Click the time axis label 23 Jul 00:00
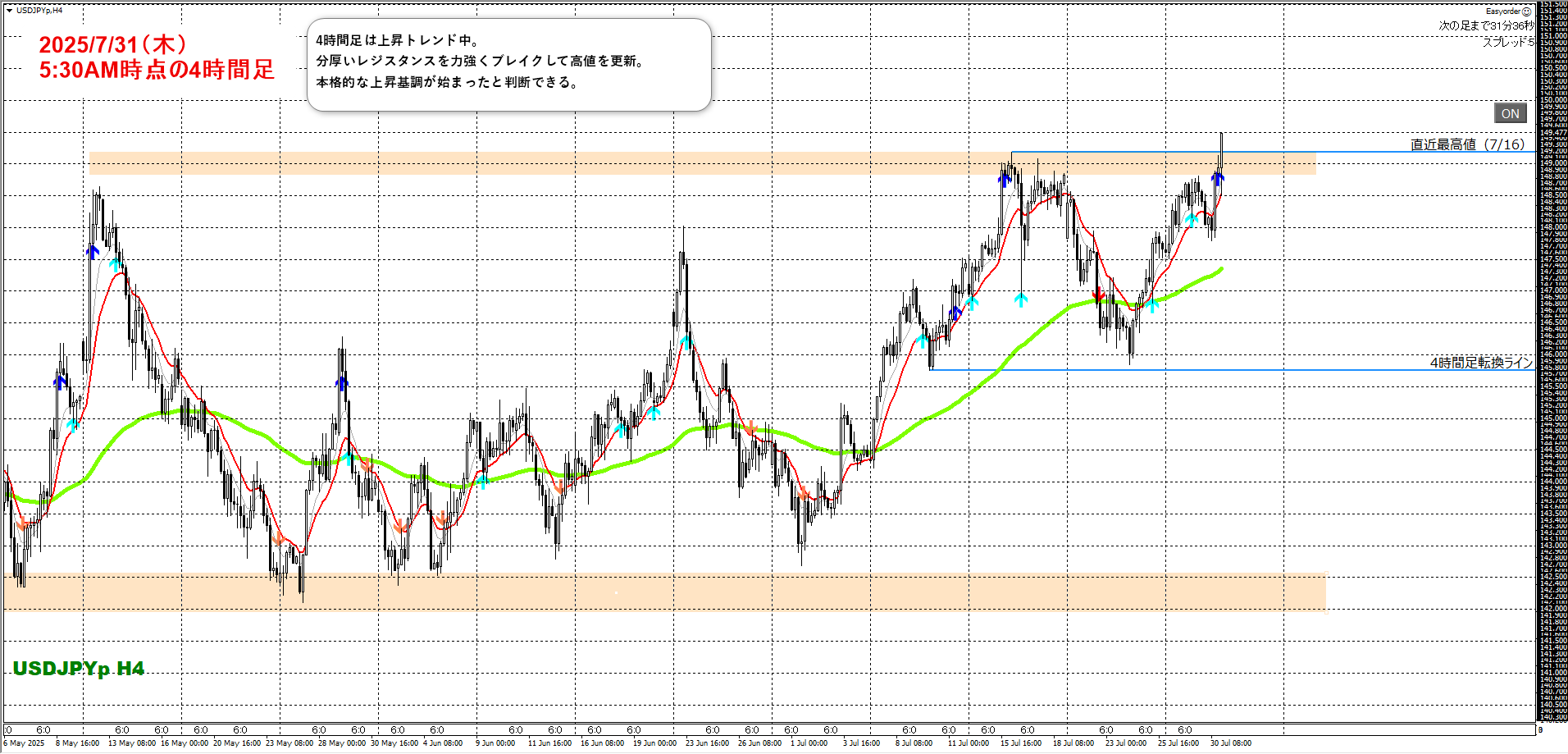The width and height of the screenshot is (1568, 754). (1126, 743)
